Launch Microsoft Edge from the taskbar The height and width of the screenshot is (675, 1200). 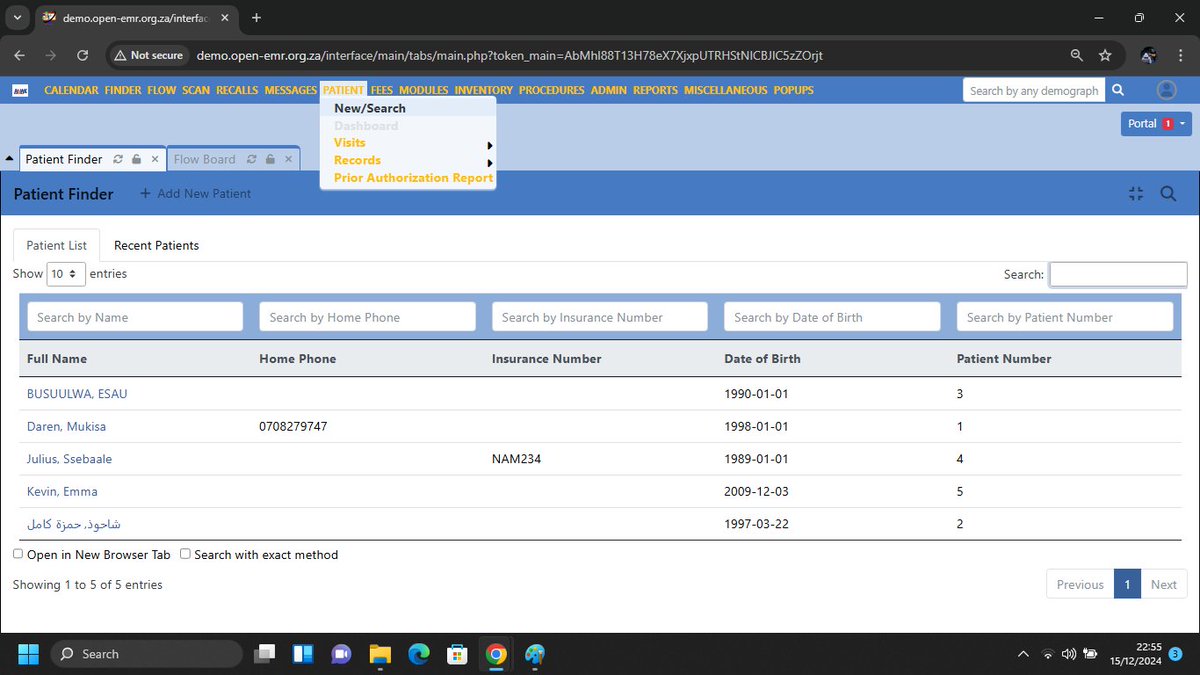click(x=419, y=654)
